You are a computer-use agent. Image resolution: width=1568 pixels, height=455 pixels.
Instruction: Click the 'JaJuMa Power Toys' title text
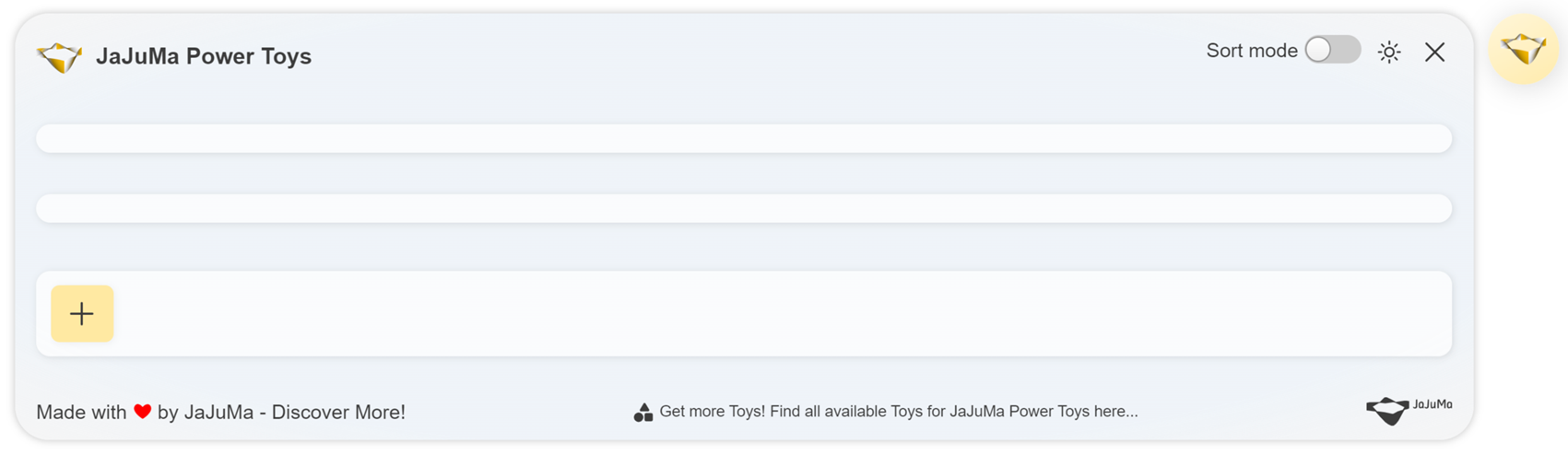click(x=204, y=56)
